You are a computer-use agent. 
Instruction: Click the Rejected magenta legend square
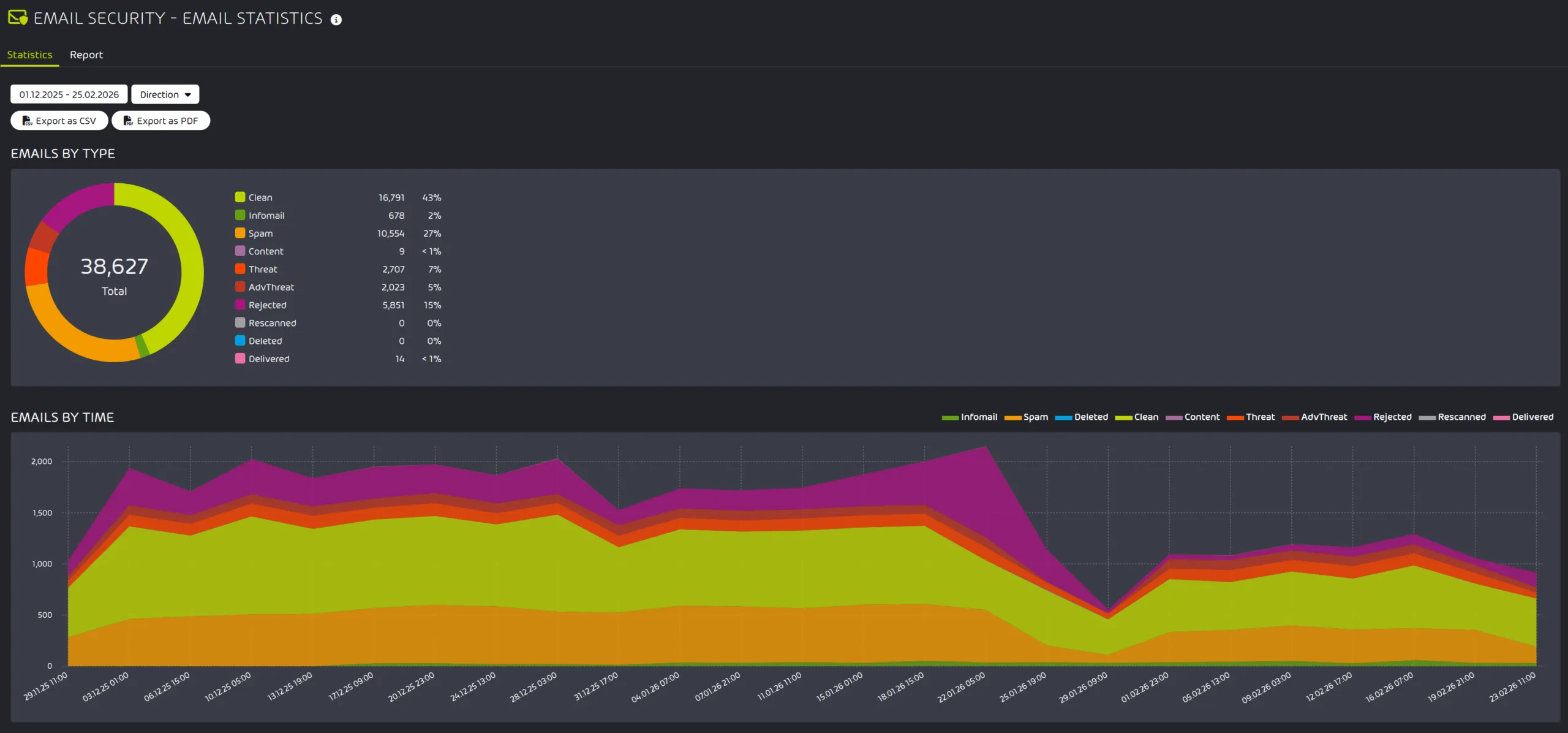click(x=240, y=305)
